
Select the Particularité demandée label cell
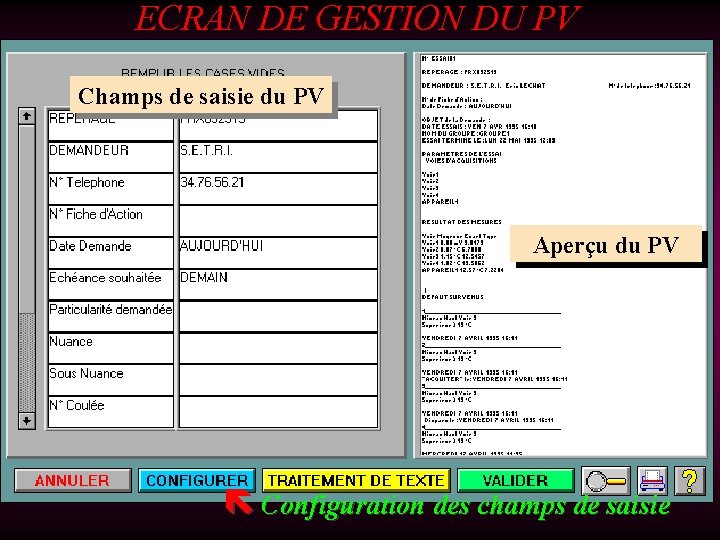coord(111,316)
